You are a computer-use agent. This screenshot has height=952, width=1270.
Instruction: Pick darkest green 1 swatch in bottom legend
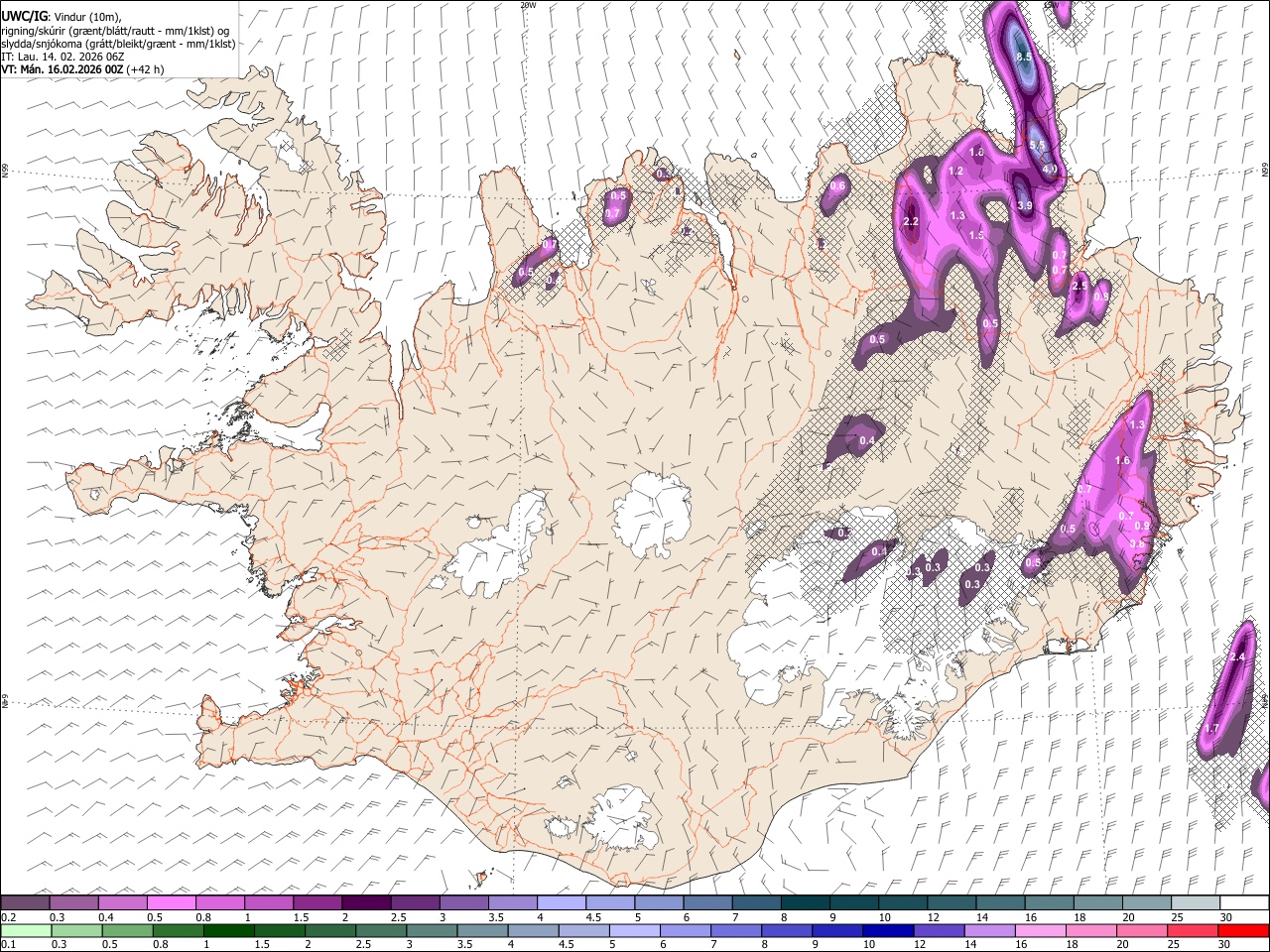point(228,930)
